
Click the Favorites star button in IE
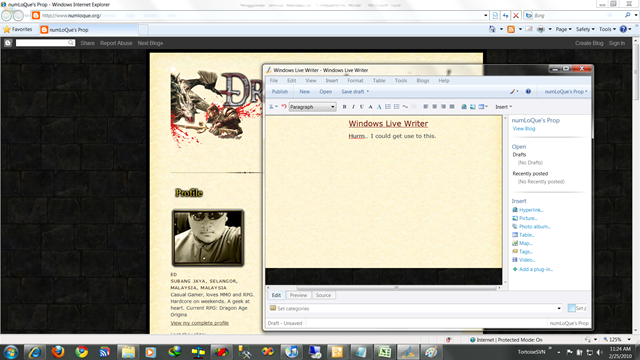coord(18,29)
